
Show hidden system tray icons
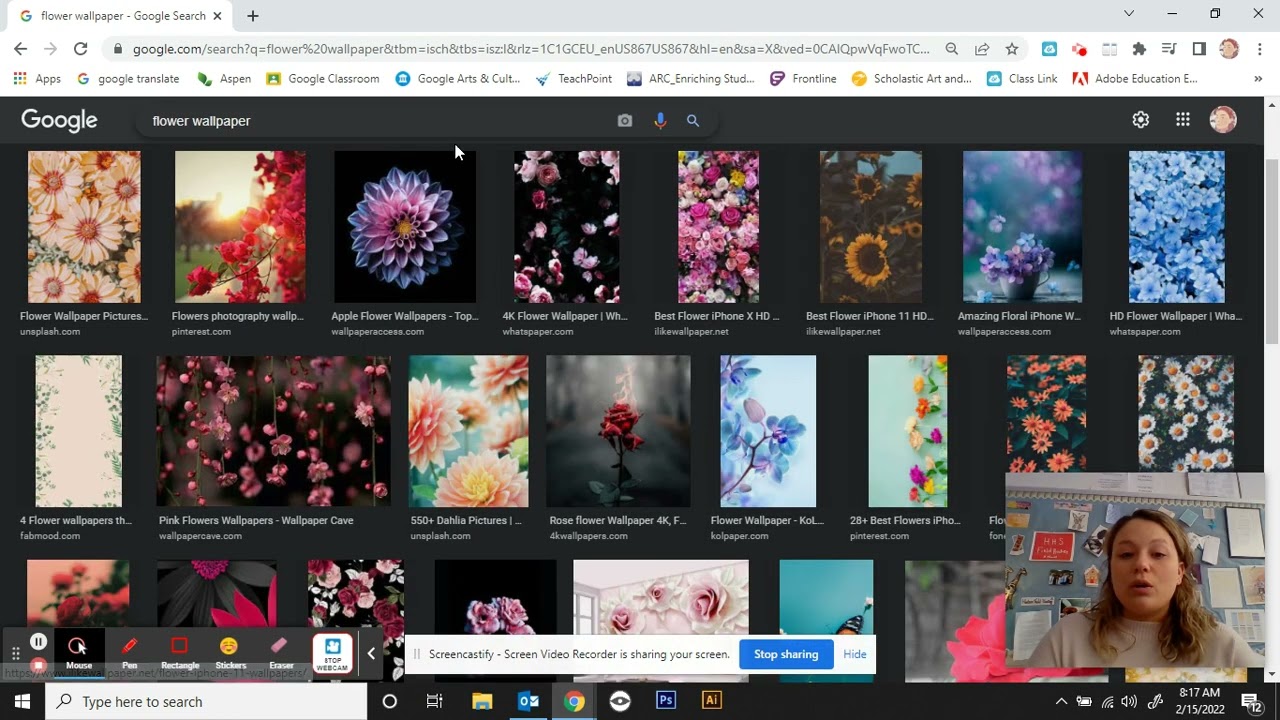click(x=1061, y=701)
